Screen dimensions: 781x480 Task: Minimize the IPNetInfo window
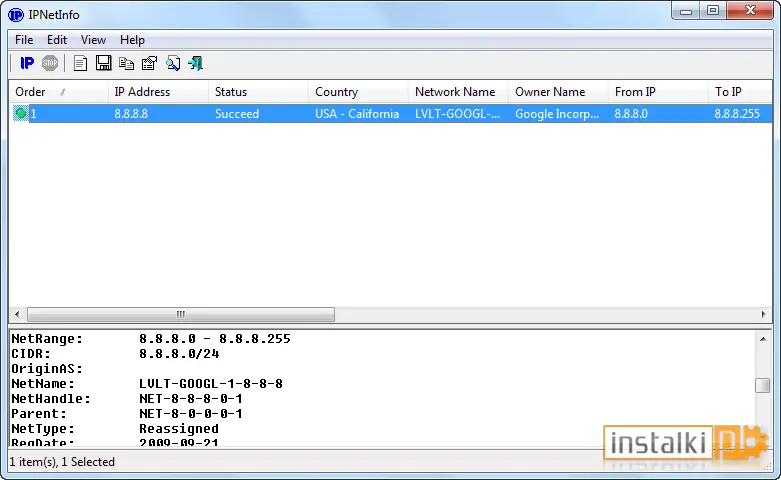coord(686,10)
